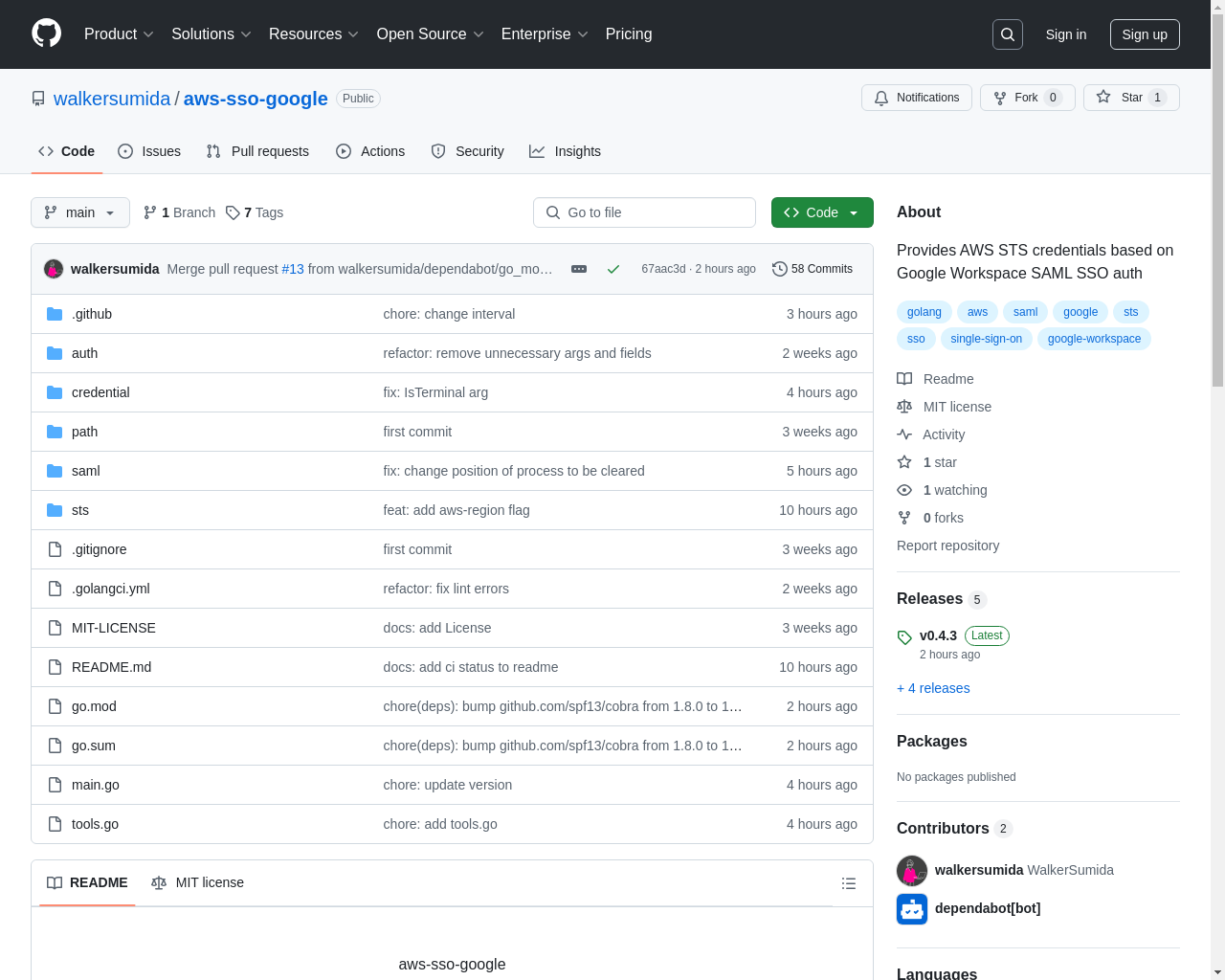
Task: Expand the Product menu
Action: [119, 34]
